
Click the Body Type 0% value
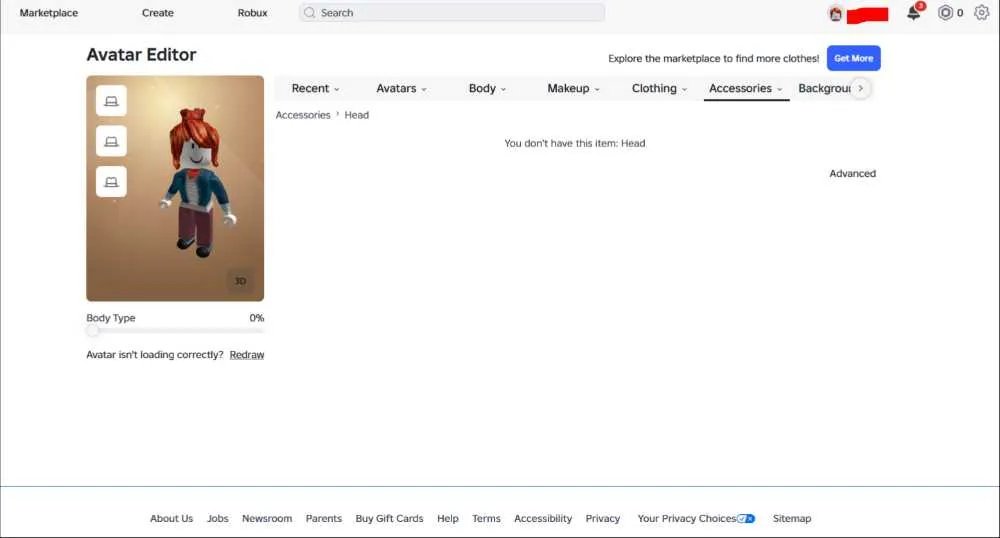[x=256, y=318]
